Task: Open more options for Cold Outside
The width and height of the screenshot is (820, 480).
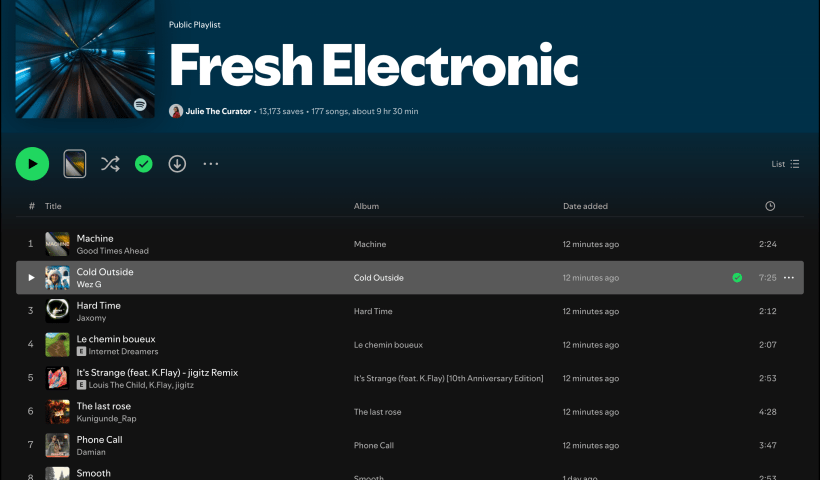Action: coord(789,278)
